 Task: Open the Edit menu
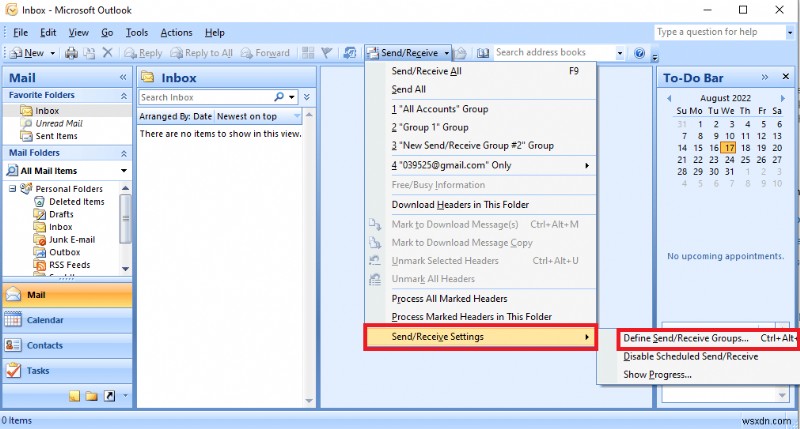pos(48,33)
